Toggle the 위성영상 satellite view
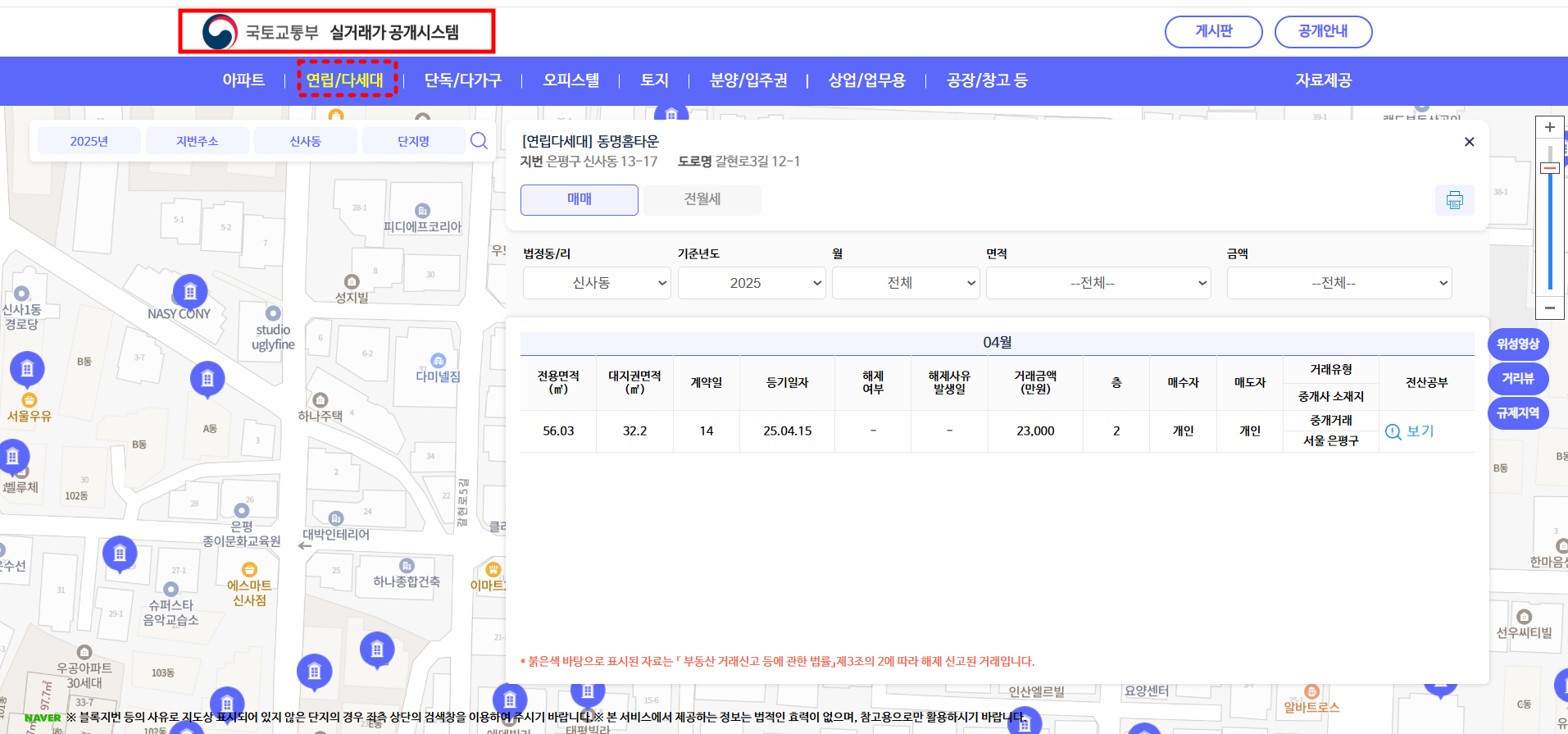Viewport: 1568px width, 734px height. [x=1518, y=344]
